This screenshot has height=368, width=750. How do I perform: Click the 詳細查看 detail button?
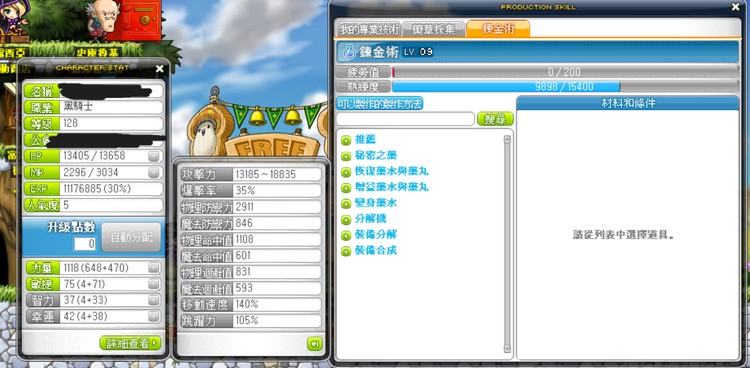130,343
